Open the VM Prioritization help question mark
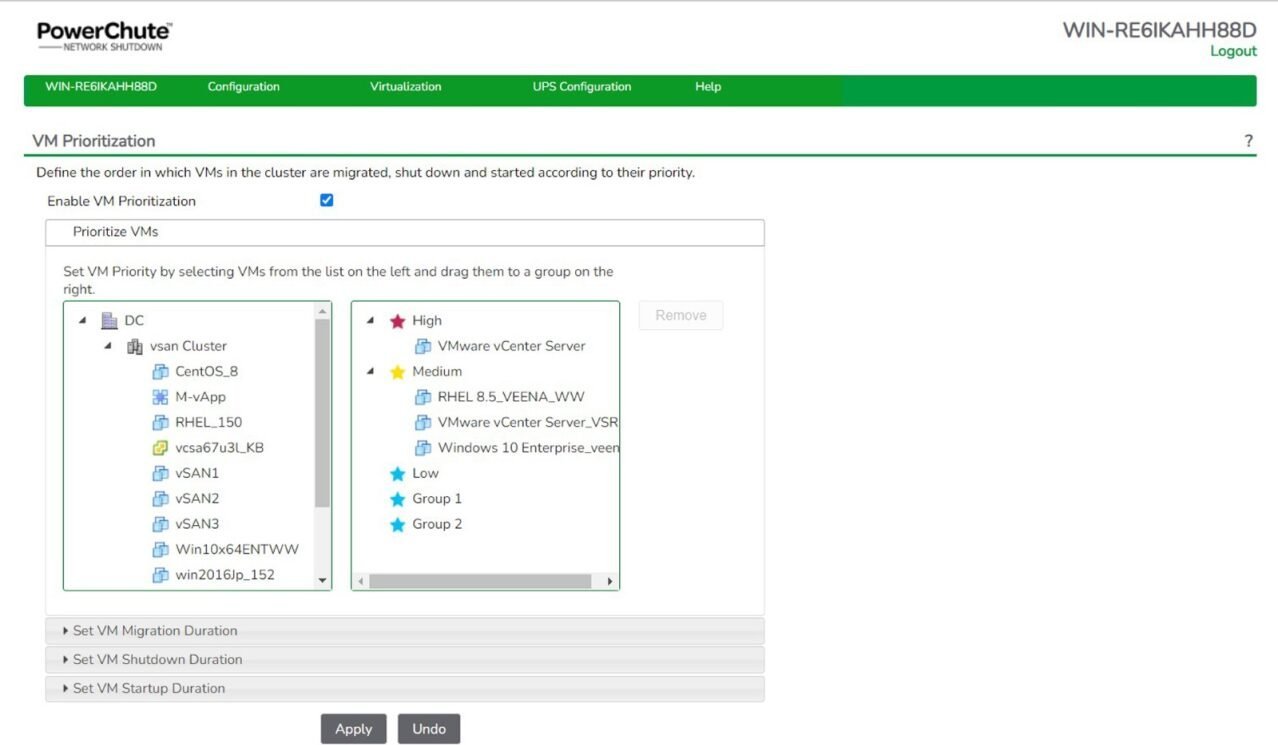The width and height of the screenshot is (1278, 745). (1248, 141)
